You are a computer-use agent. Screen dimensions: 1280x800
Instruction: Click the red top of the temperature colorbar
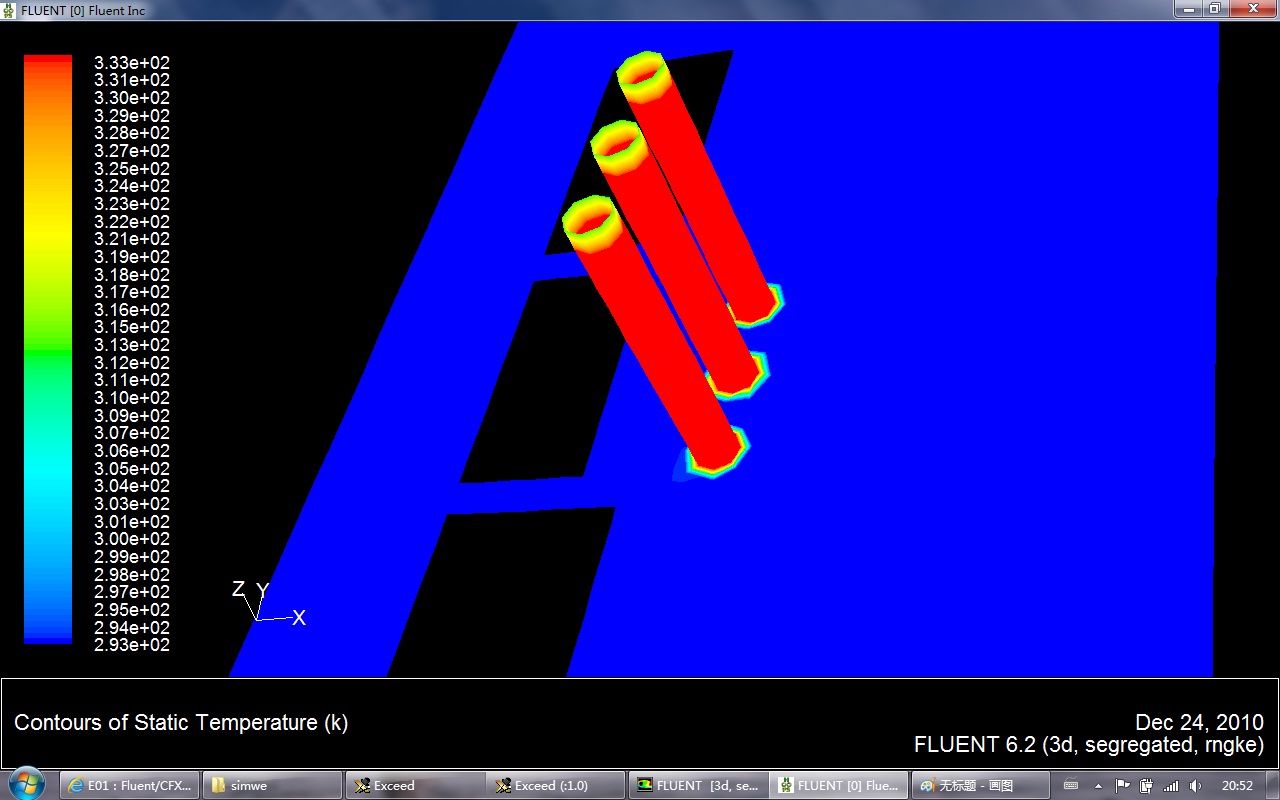pos(48,62)
